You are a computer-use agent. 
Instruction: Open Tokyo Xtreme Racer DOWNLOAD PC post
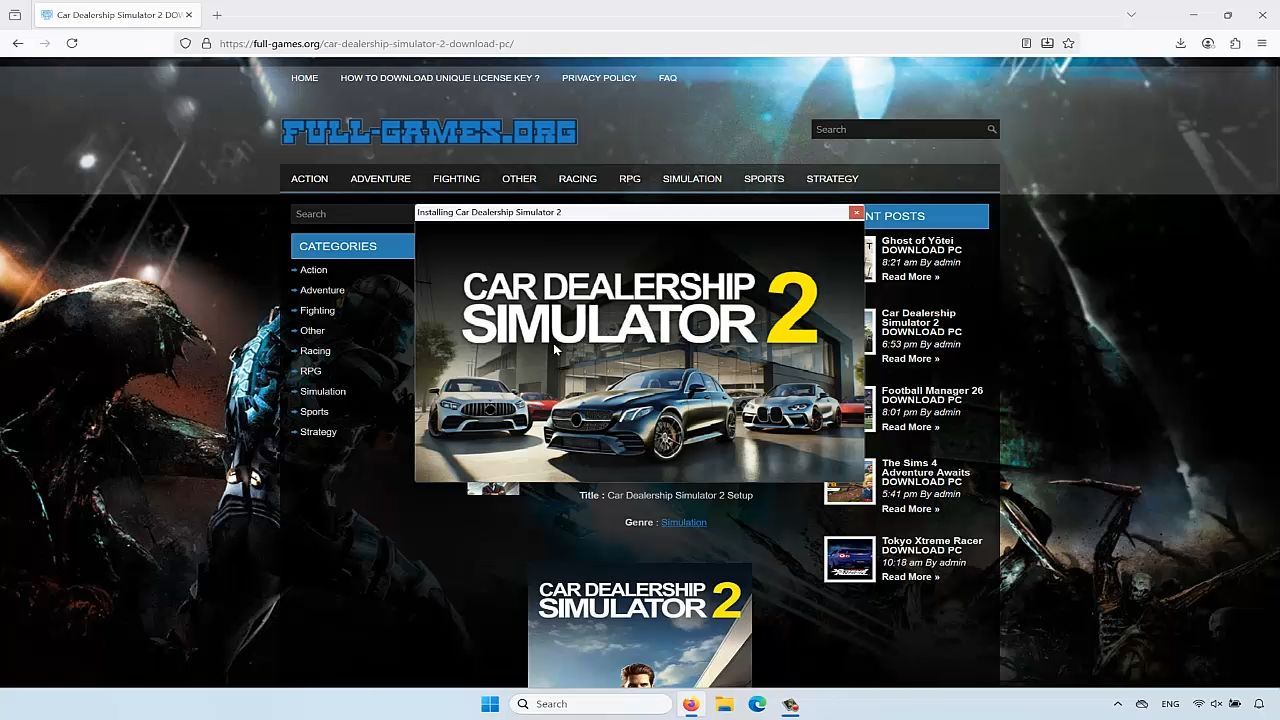pos(932,545)
